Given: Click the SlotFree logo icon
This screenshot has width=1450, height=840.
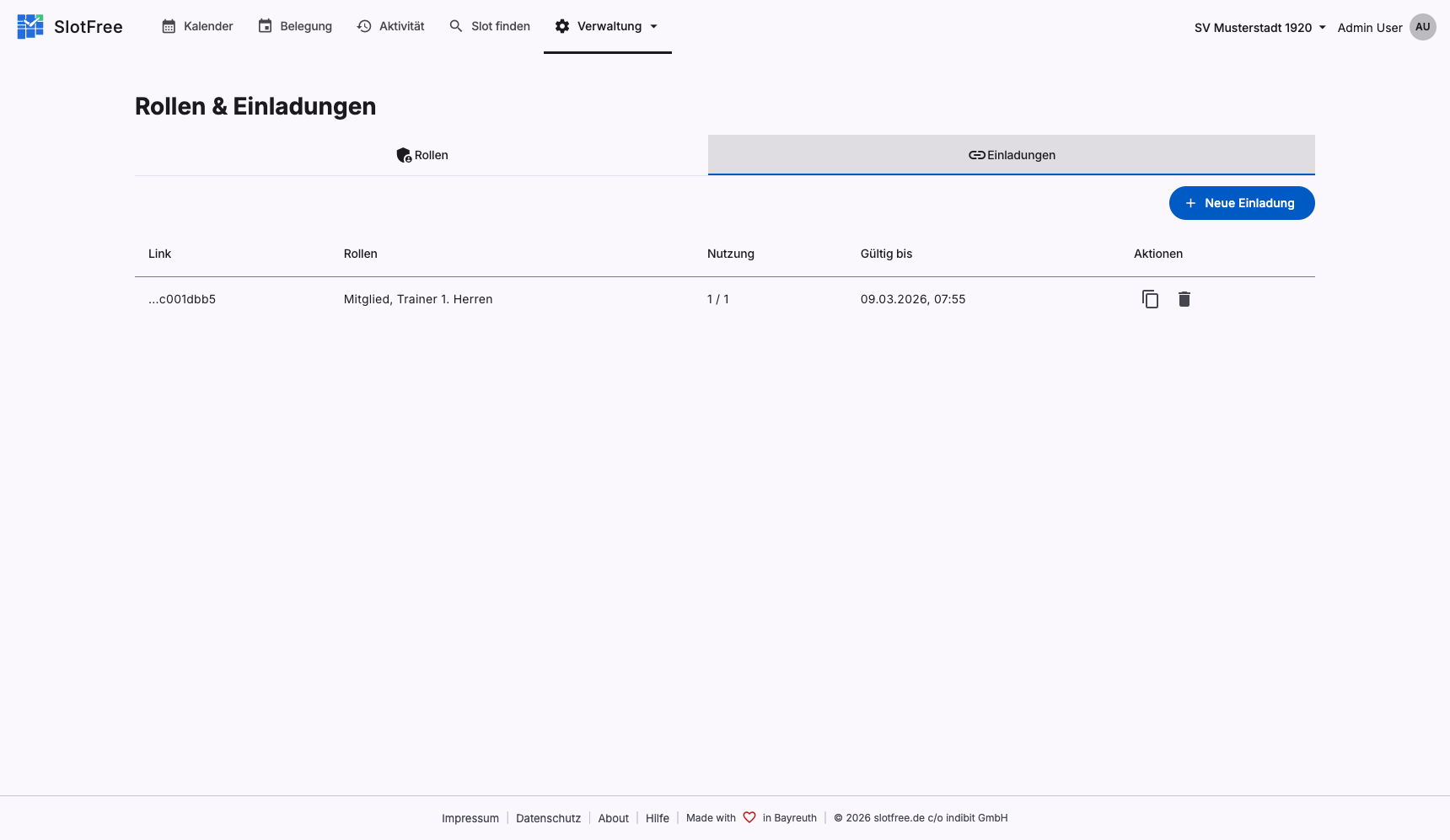Looking at the screenshot, I should 30,27.
